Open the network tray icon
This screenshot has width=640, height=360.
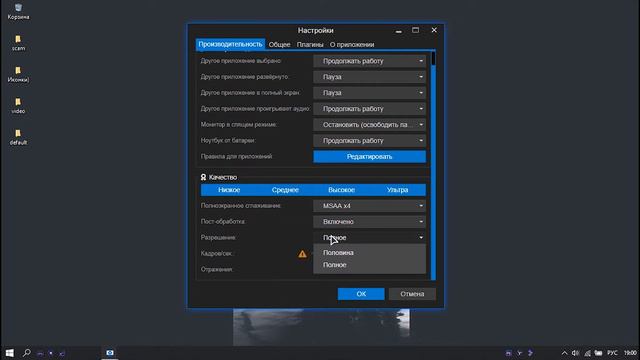coord(587,353)
